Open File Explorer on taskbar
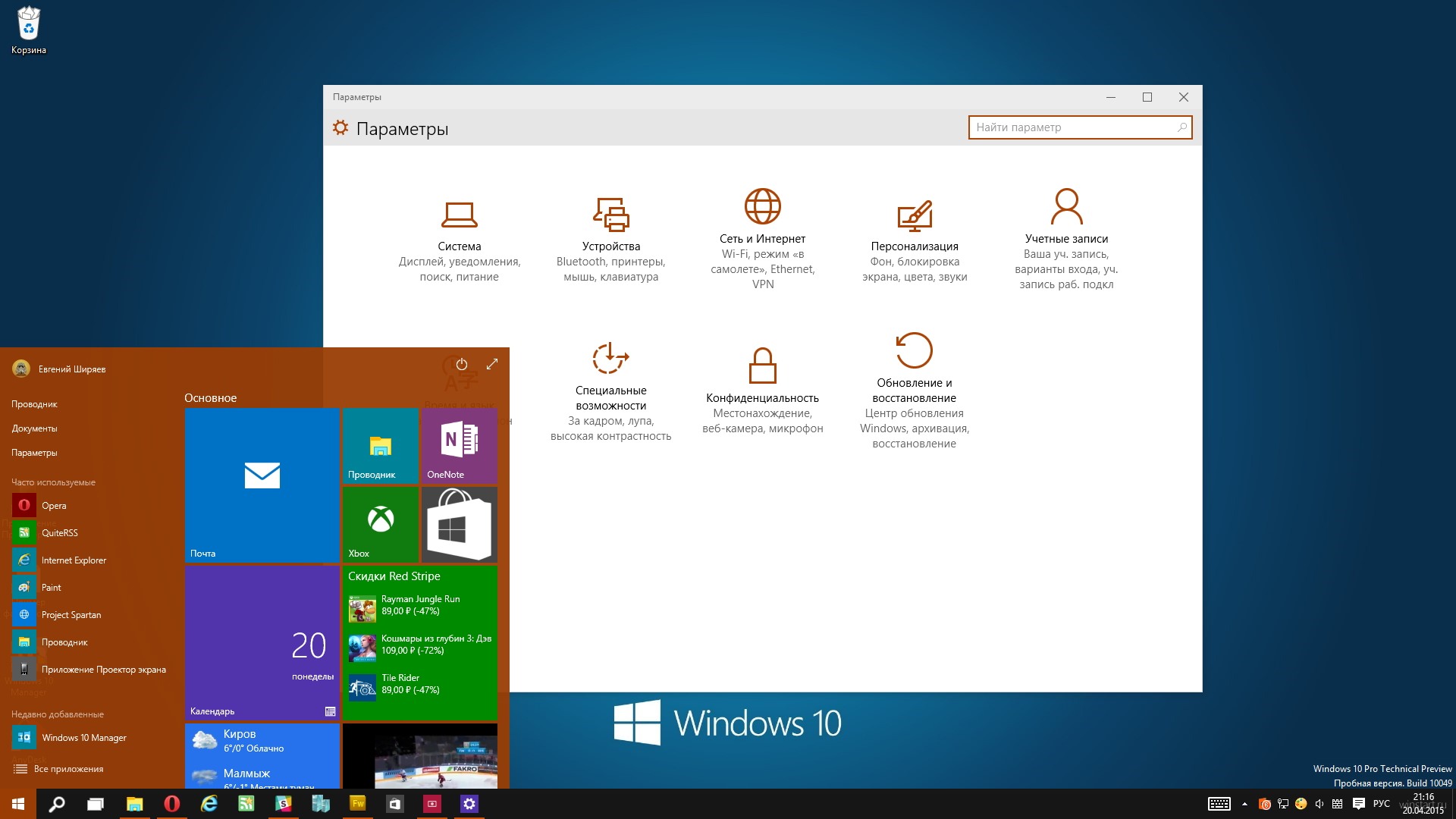Viewport: 1456px width, 819px height. [x=134, y=804]
